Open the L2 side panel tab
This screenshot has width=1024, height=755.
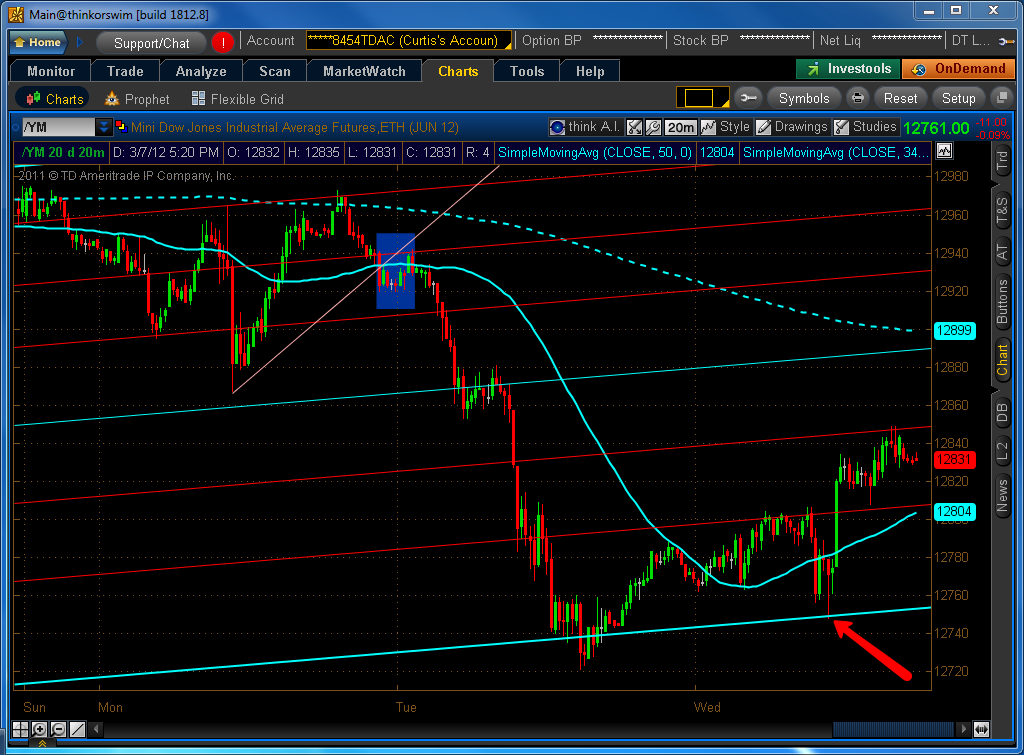[1002, 451]
